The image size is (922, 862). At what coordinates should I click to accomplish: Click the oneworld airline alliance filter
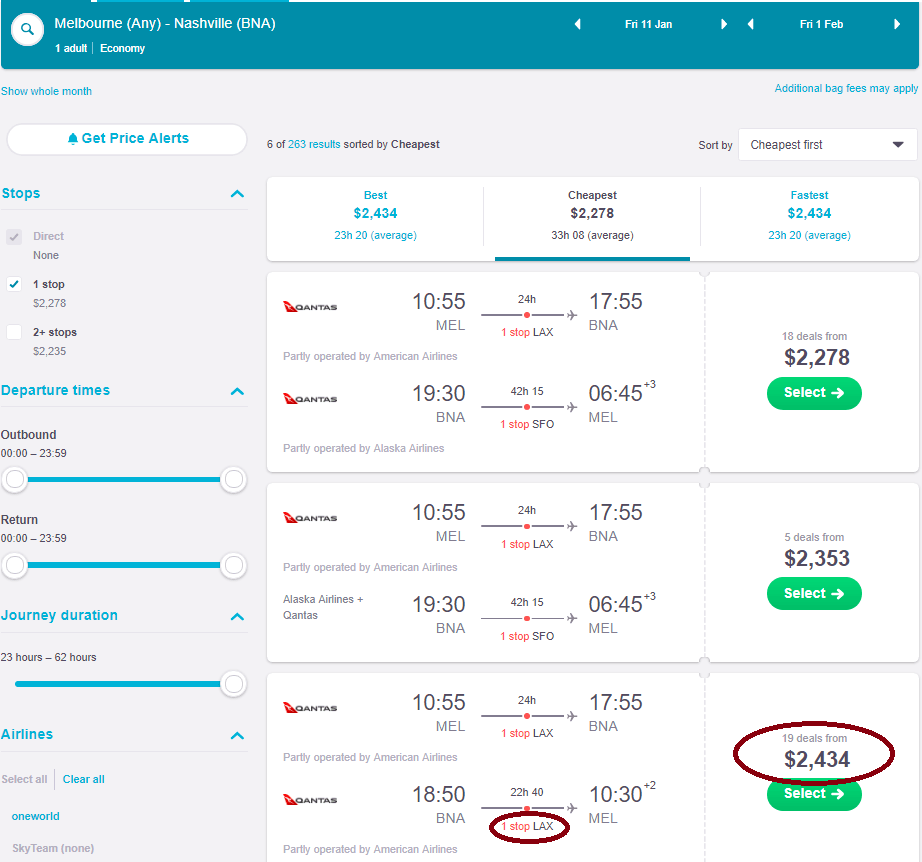[x=35, y=816]
